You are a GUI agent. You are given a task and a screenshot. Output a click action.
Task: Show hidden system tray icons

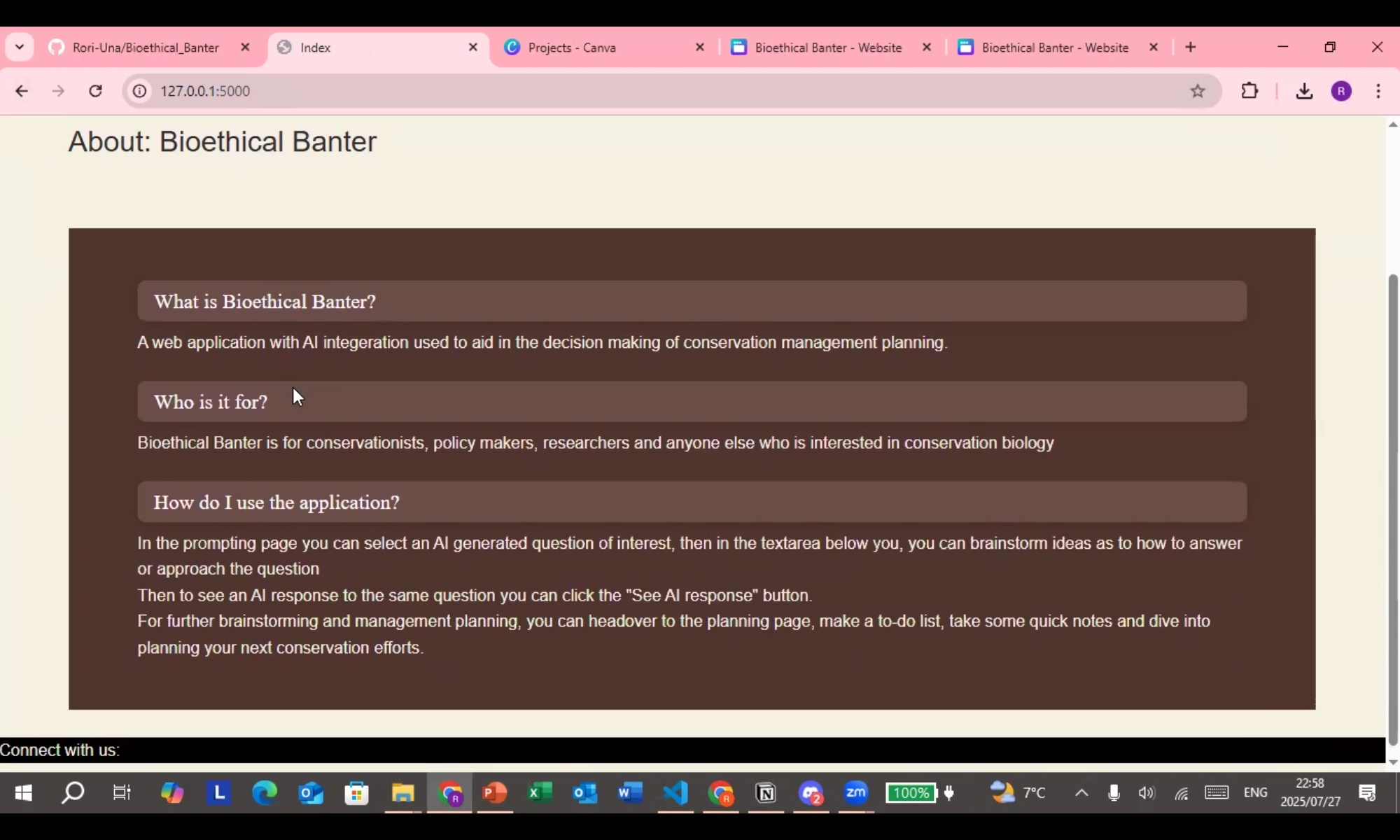tap(1081, 792)
